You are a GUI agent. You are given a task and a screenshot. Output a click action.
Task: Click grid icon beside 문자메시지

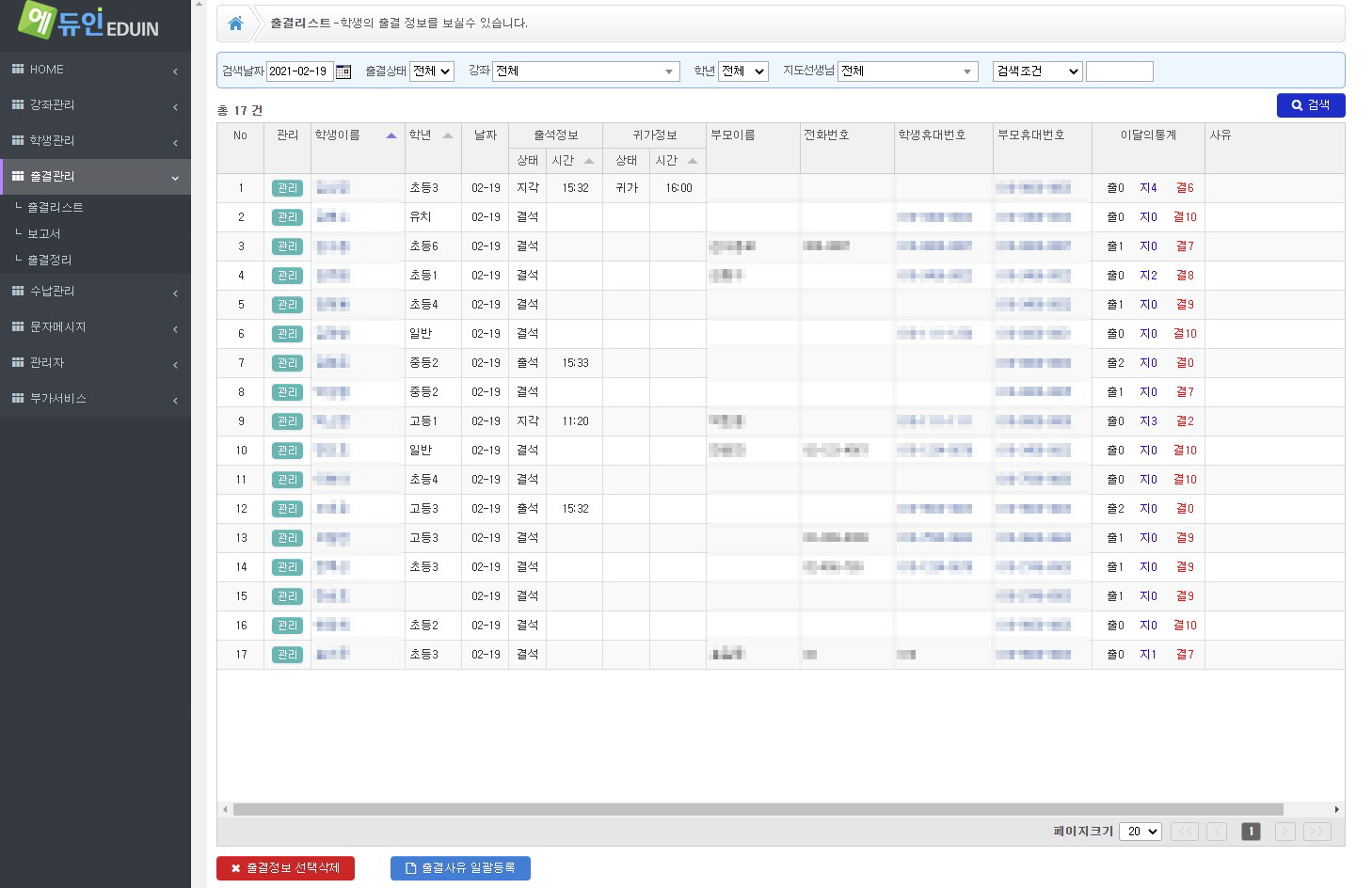pos(18,326)
